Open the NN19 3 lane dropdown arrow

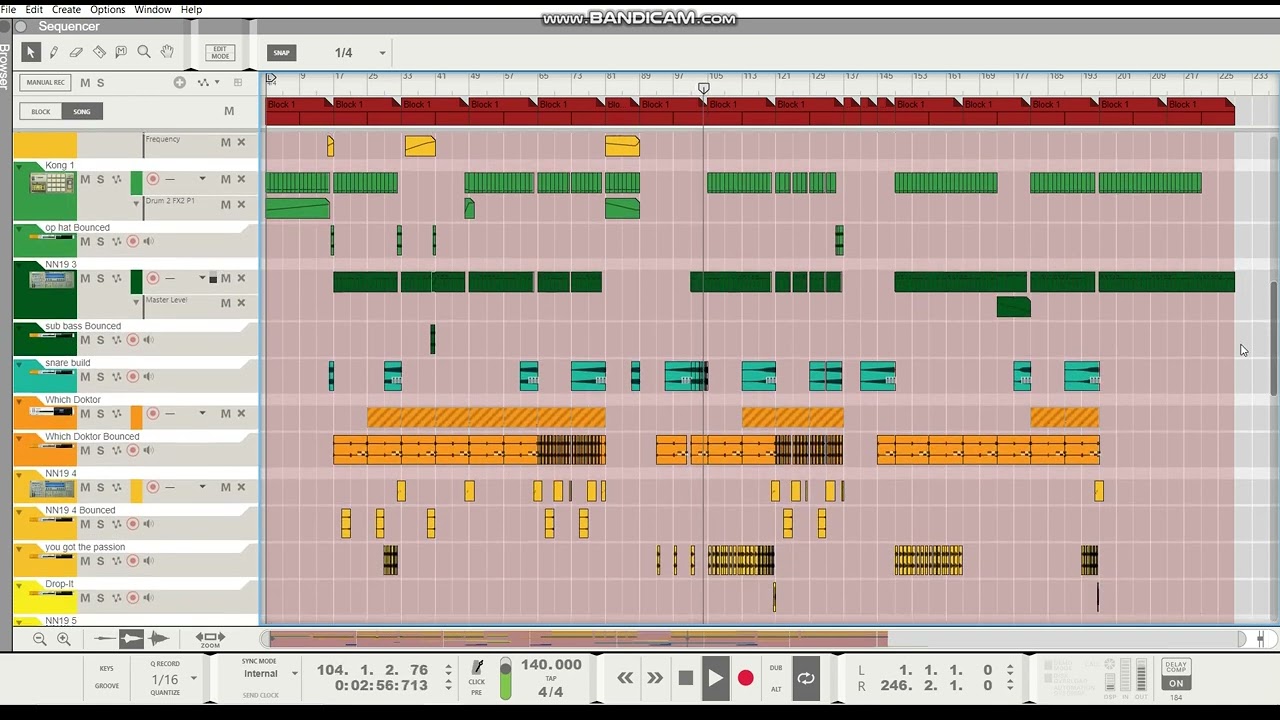[x=202, y=278]
